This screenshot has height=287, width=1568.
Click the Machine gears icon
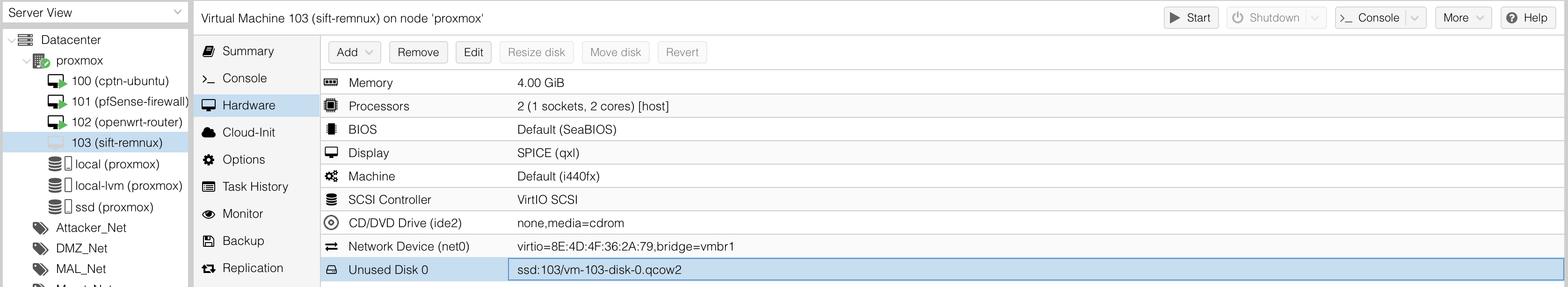(331, 176)
